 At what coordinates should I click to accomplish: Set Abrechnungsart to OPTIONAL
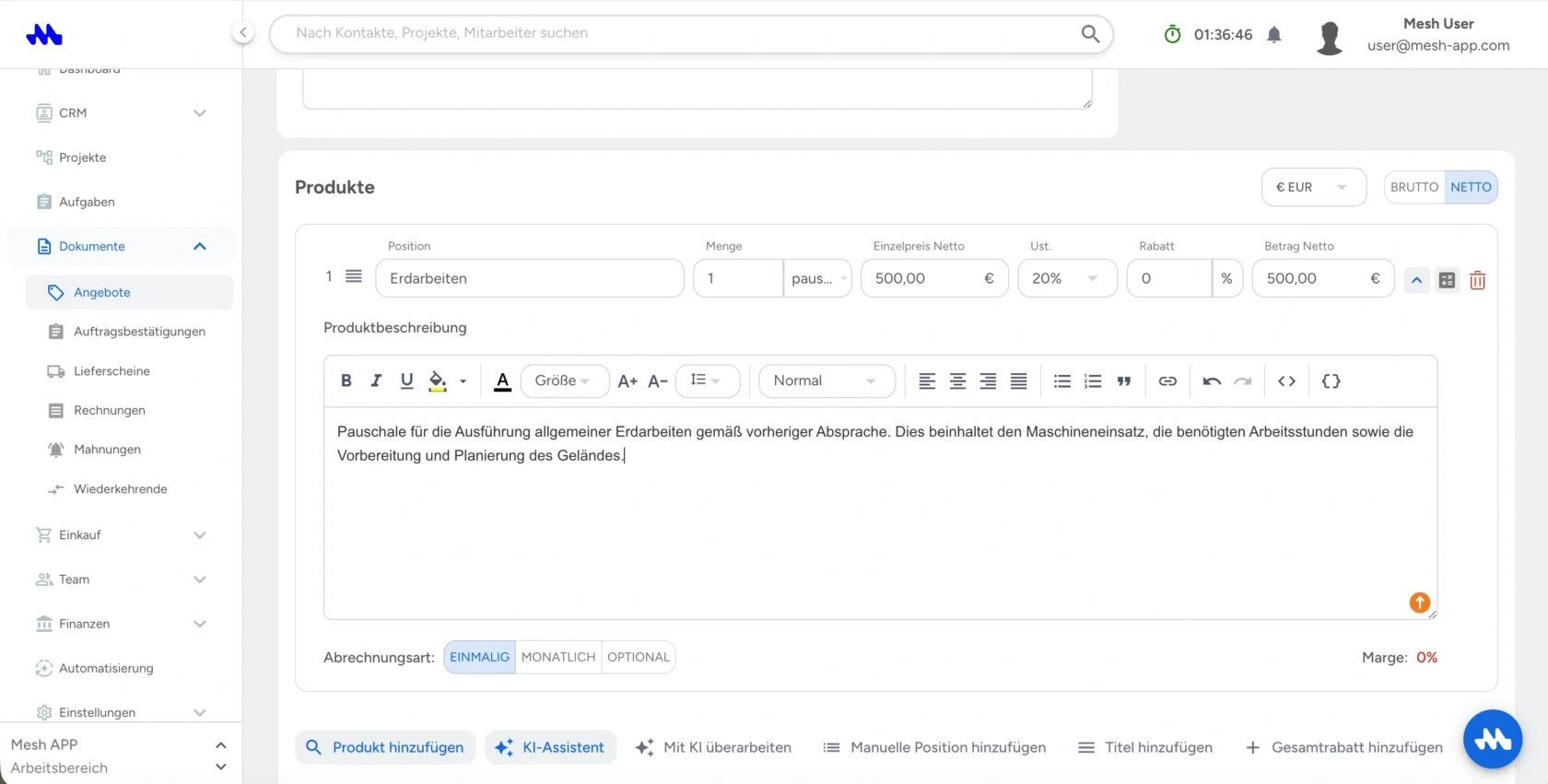[639, 657]
